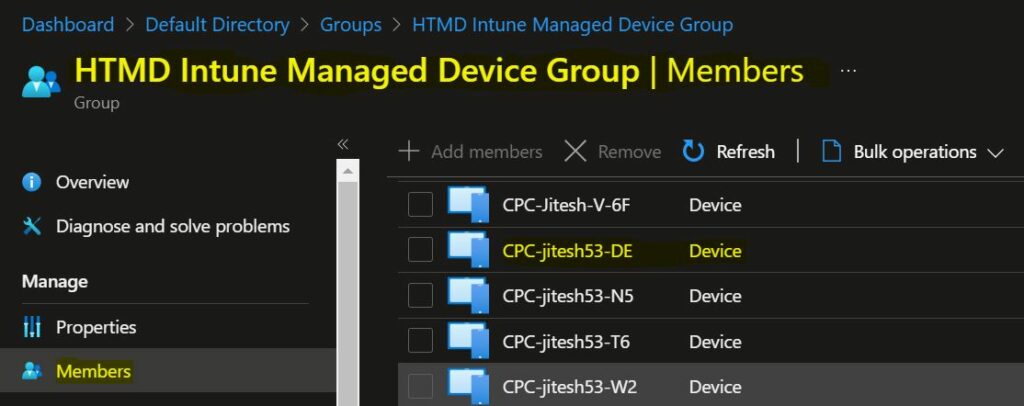
Task: Expand the Bulk operations dropdown chevron
Action: pyautogui.click(x=995, y=153)
